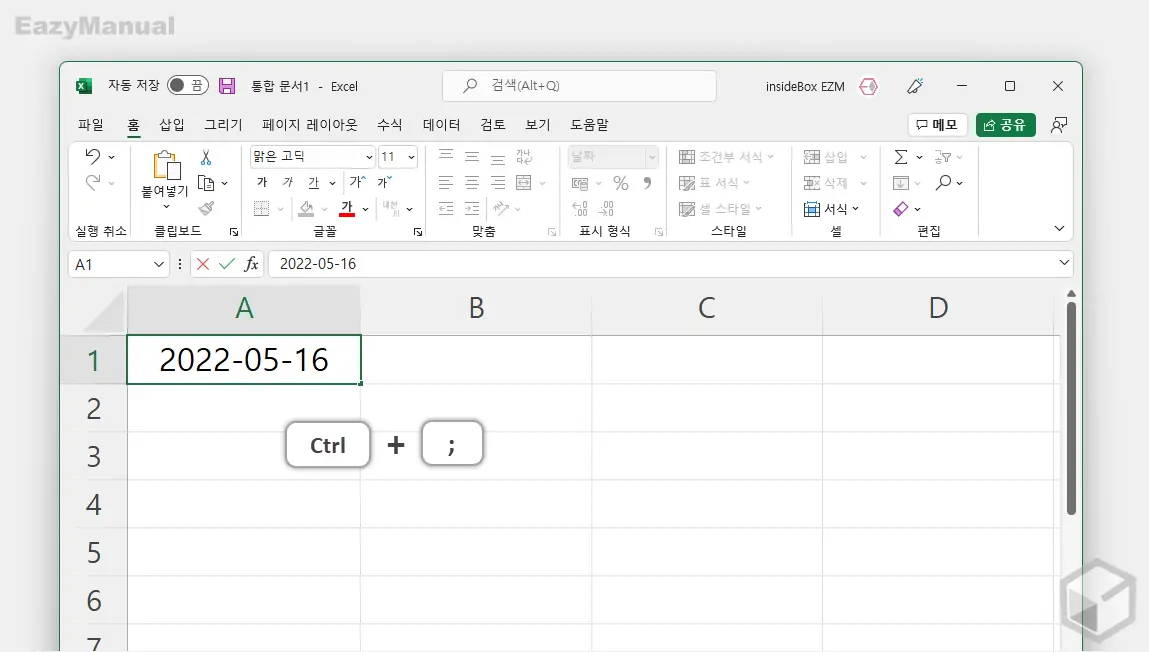Image resolution: width=1149 pixels, height=652 pixels.
Task: Click the comma style icon
Action: coord(645,183)
